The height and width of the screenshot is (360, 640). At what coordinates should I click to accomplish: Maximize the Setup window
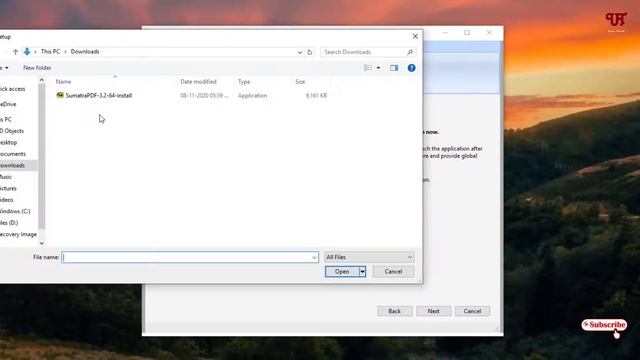coord(467,33)
